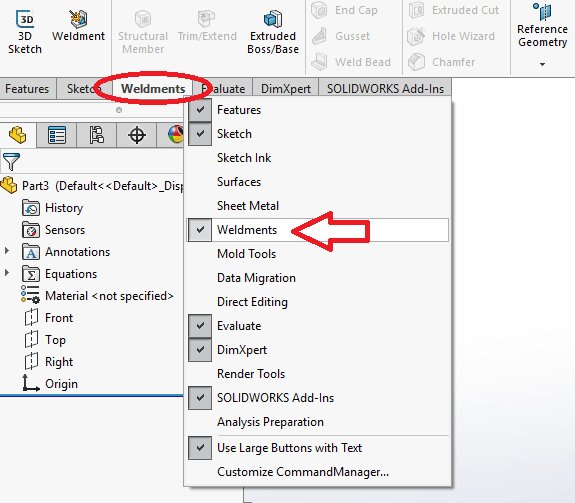Select the Equations folder
Viewport: 575px width, 503px height.
pos(59,274)
